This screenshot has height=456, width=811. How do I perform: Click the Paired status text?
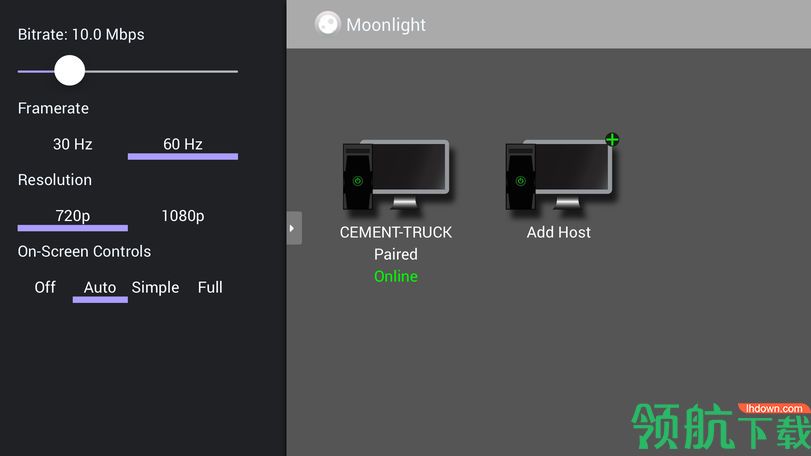tap(396, 254)
